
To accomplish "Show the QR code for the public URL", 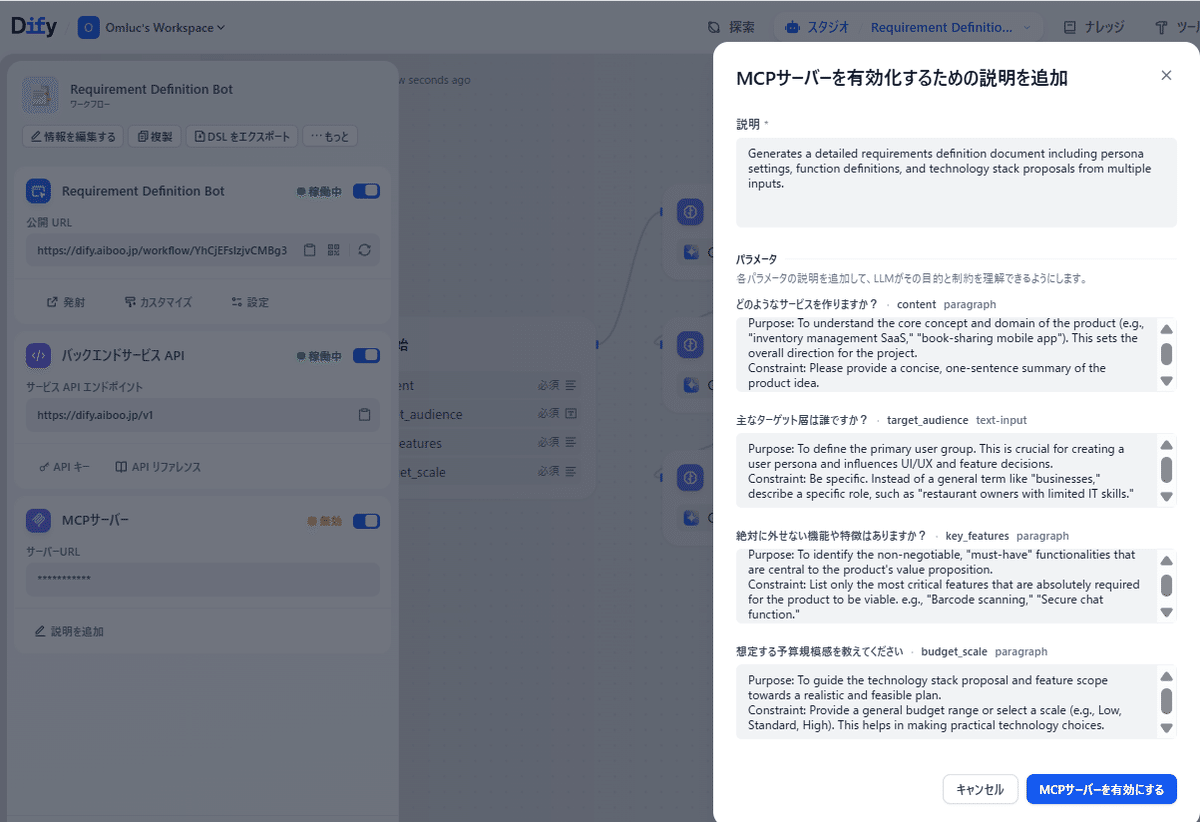I will tap(333, 249).
